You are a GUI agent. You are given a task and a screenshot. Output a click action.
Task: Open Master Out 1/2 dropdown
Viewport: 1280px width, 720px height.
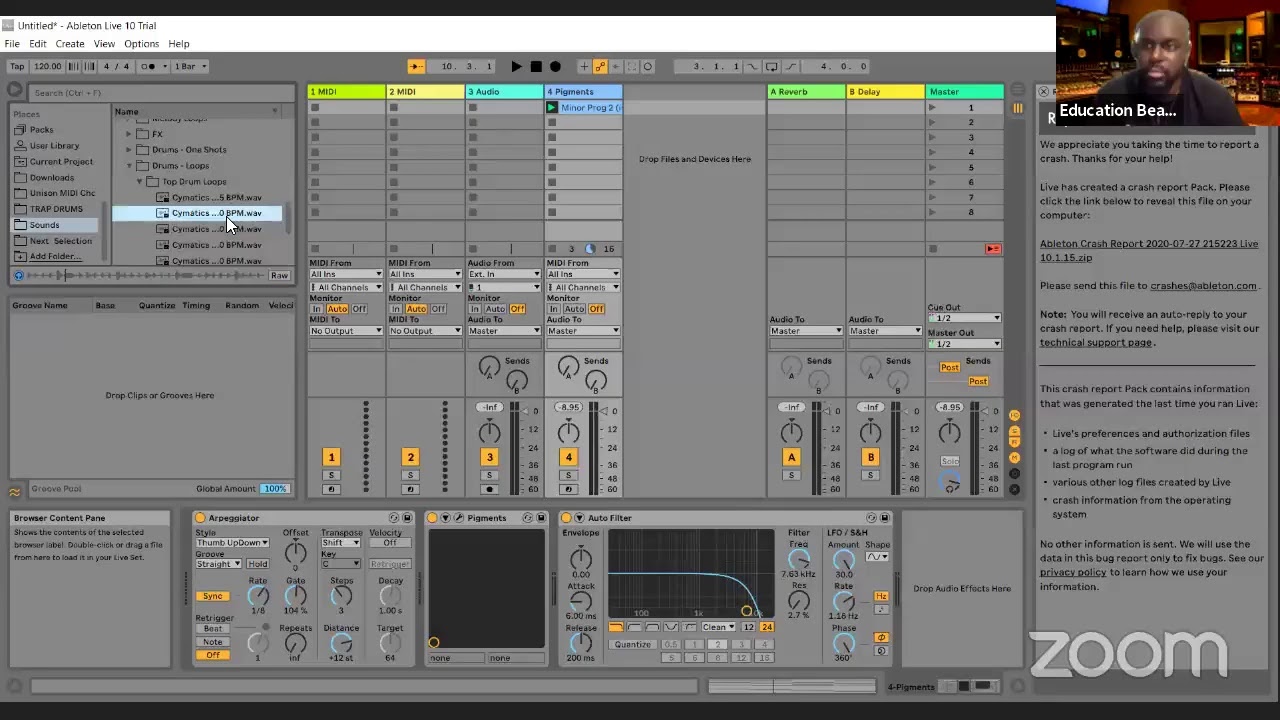point(964,344)
